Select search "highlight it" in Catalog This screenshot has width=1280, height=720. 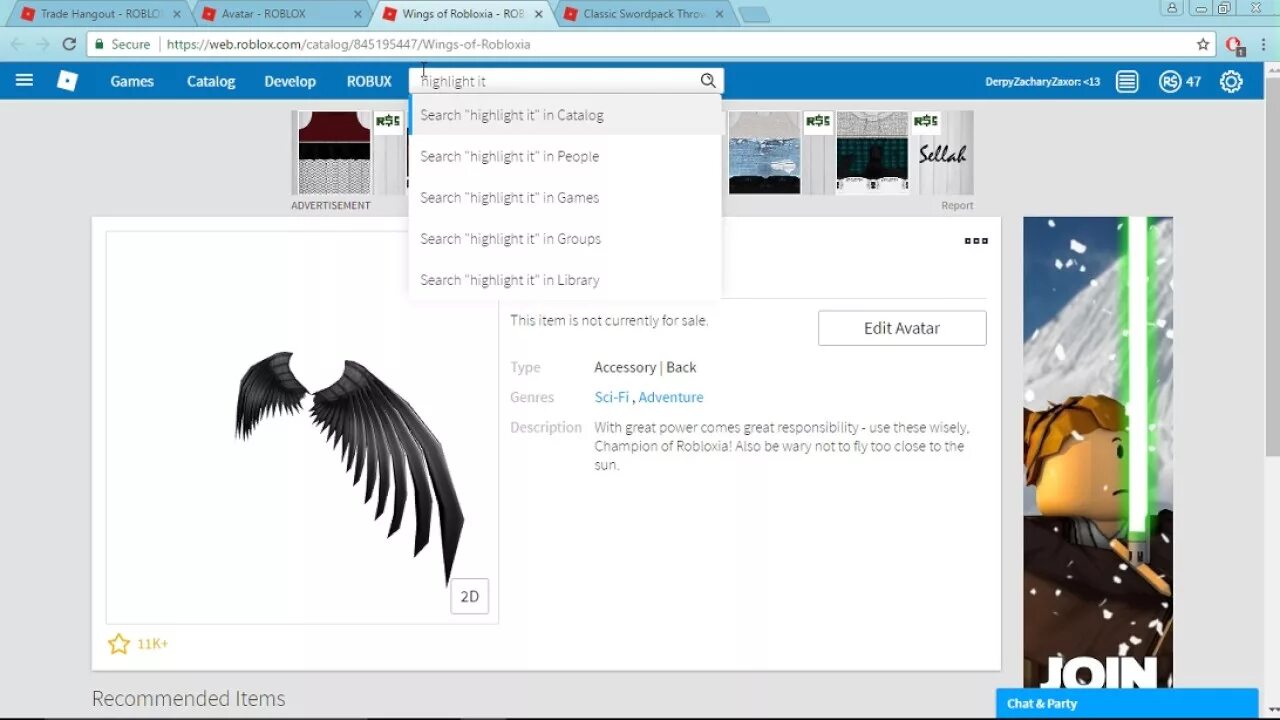point(565,115)
